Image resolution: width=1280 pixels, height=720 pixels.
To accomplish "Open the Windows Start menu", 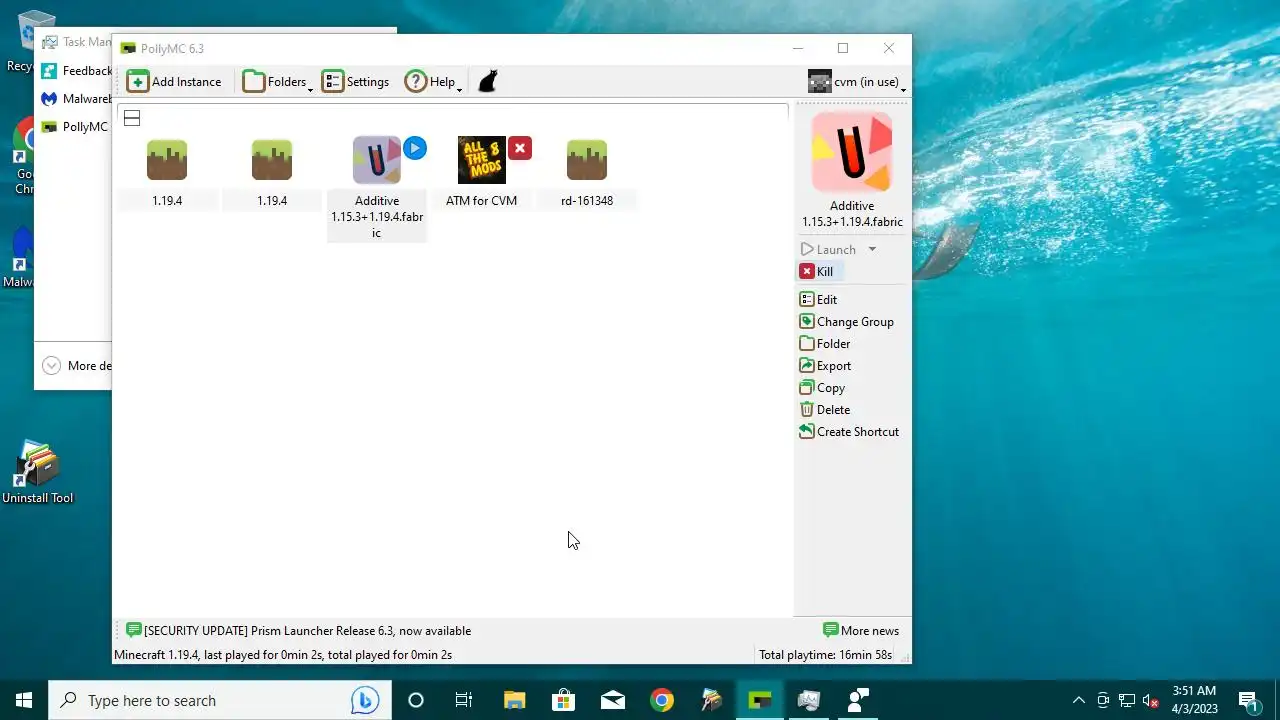I will (x=24, y=700).
